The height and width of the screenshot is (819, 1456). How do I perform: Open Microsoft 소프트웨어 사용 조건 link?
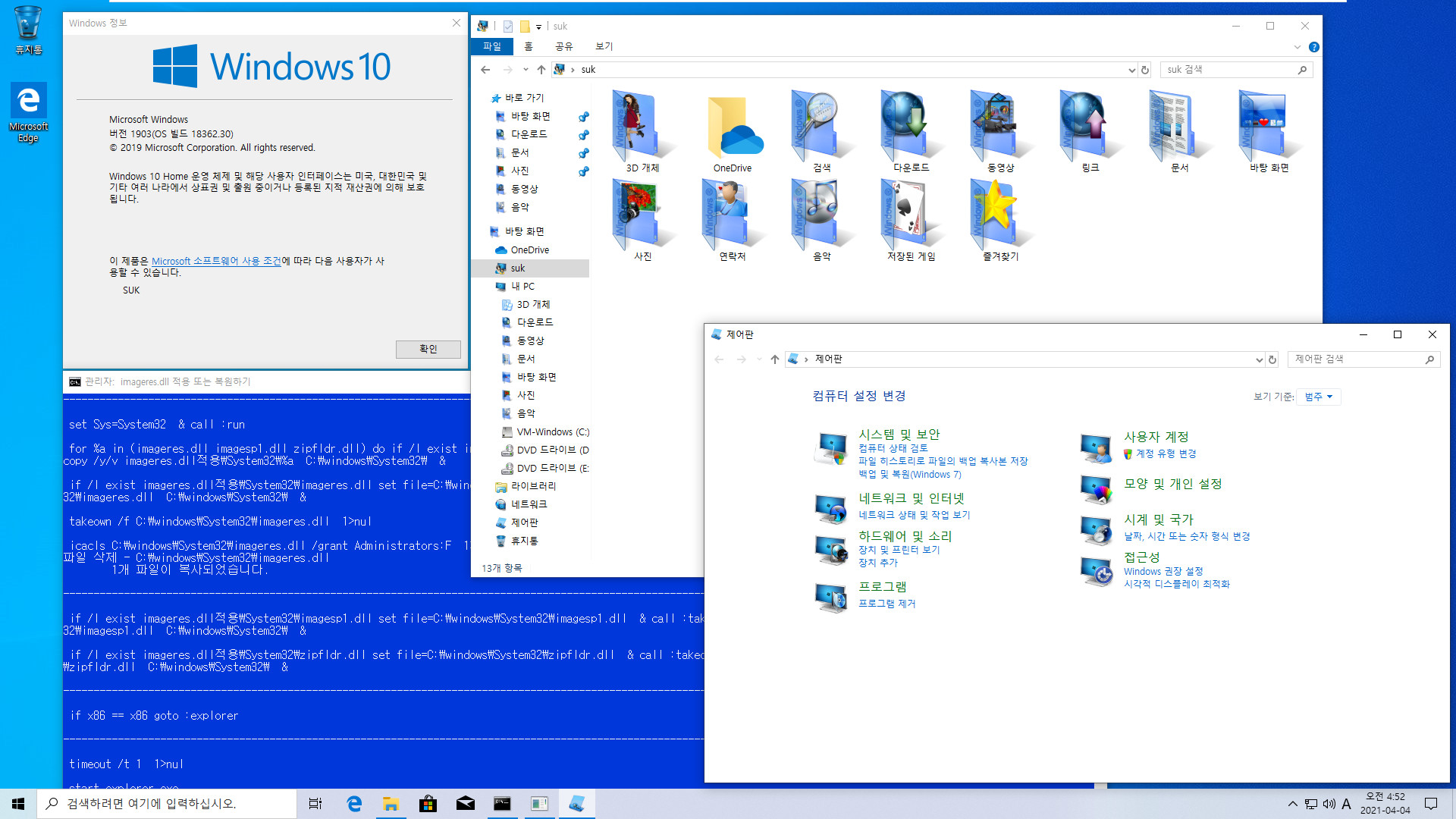[x=216, y=261]
